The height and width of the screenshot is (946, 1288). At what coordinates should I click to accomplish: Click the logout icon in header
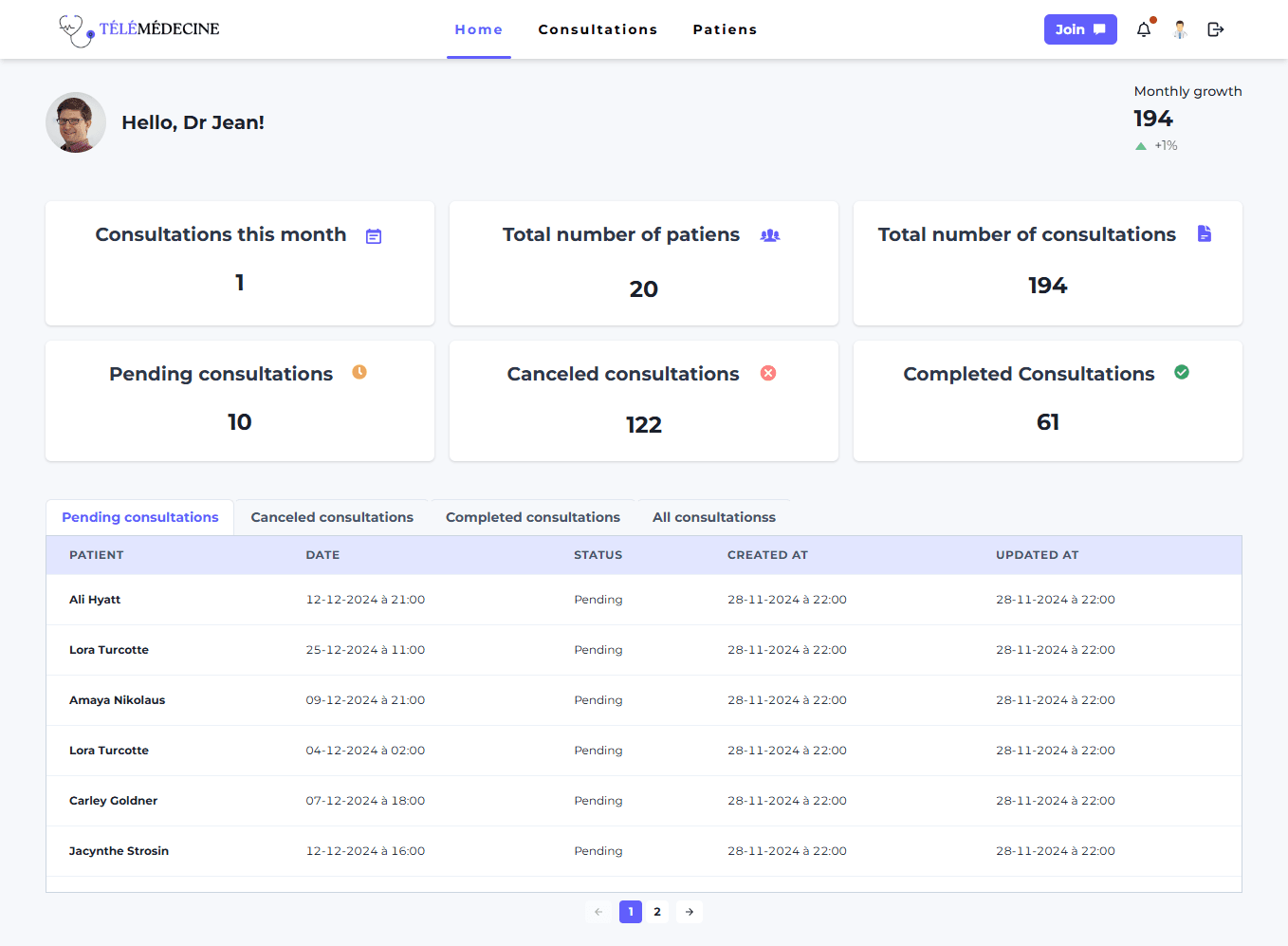(1216, 29)
